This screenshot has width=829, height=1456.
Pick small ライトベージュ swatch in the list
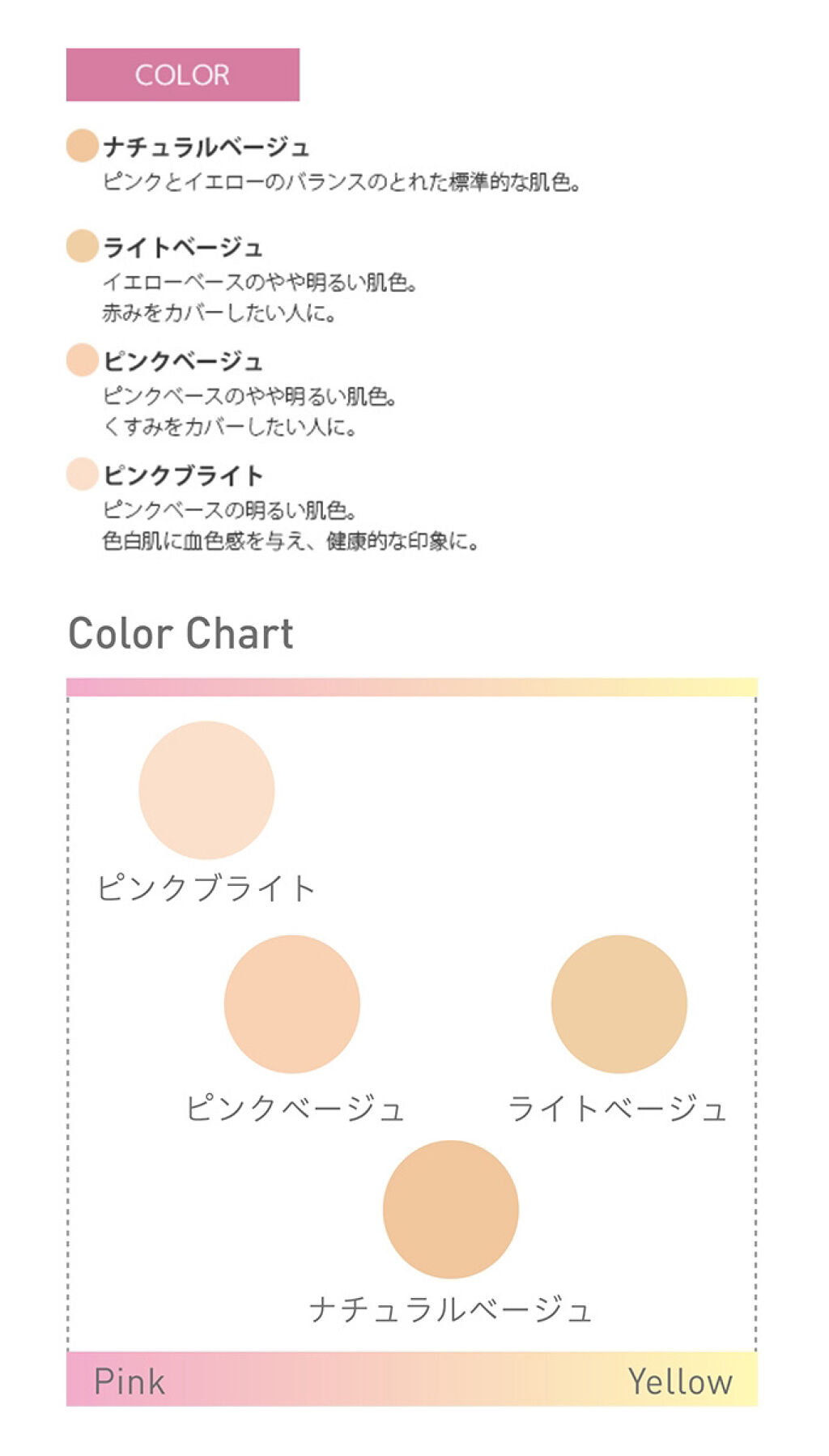click(x=82, y=246)
